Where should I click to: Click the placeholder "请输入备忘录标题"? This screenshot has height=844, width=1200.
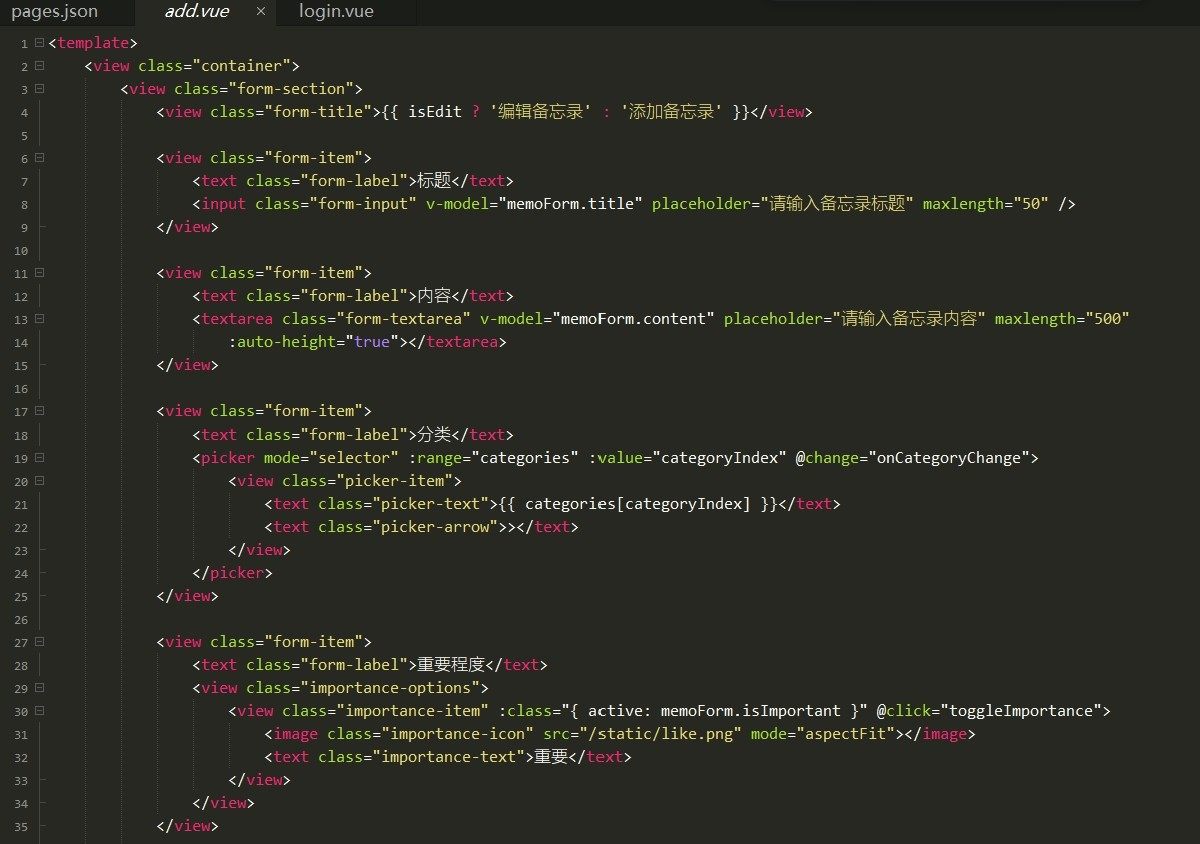836,204
